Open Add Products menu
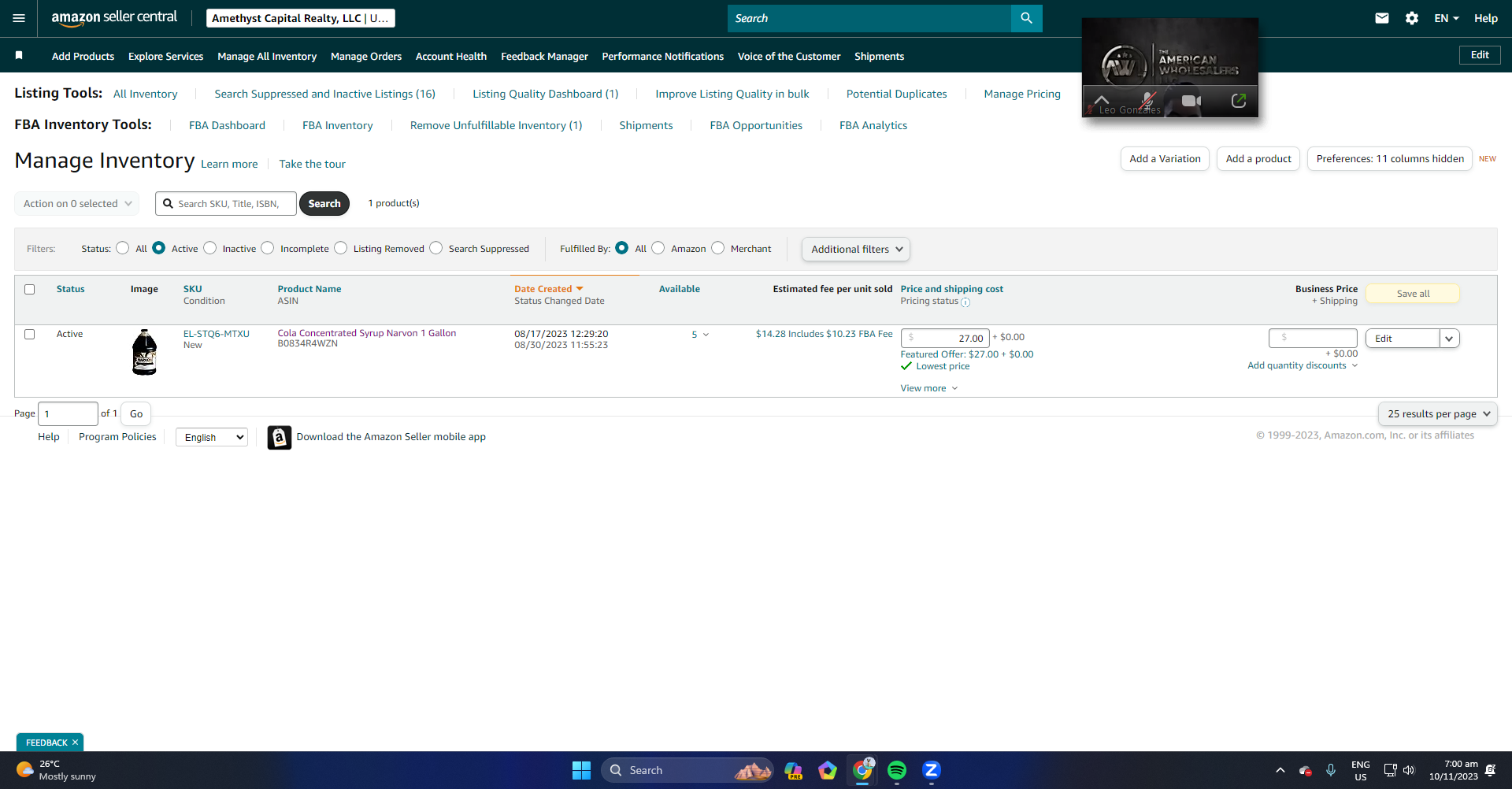 [83, 56]
